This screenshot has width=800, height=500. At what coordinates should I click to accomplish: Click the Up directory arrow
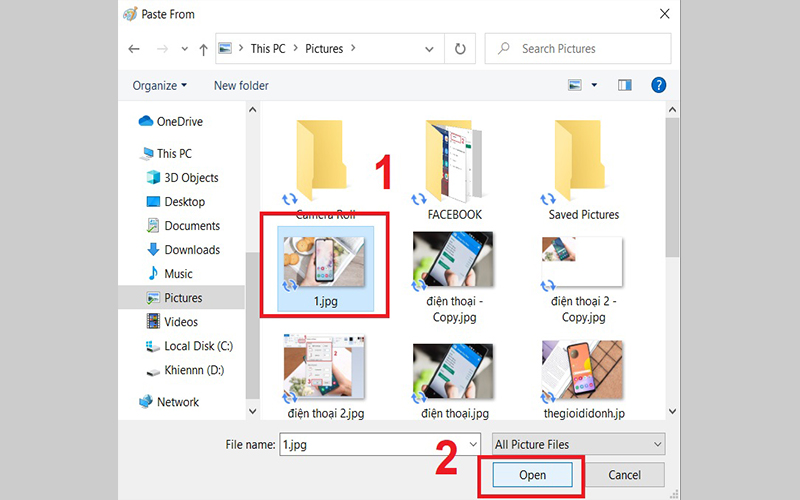203,48
